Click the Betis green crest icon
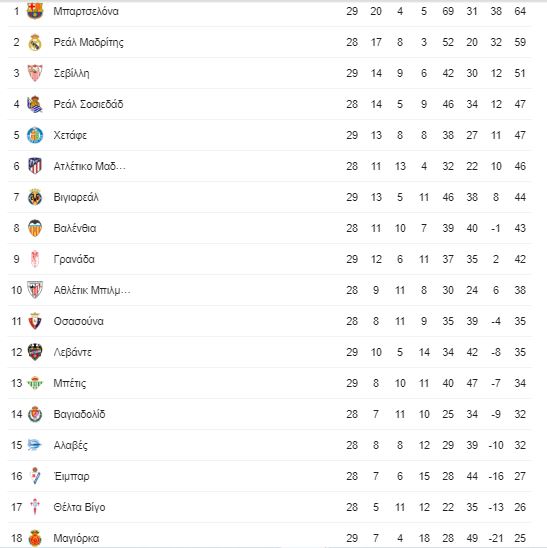Screen dimensions: 547x548 pyautogui.click(x=35, y=383)
